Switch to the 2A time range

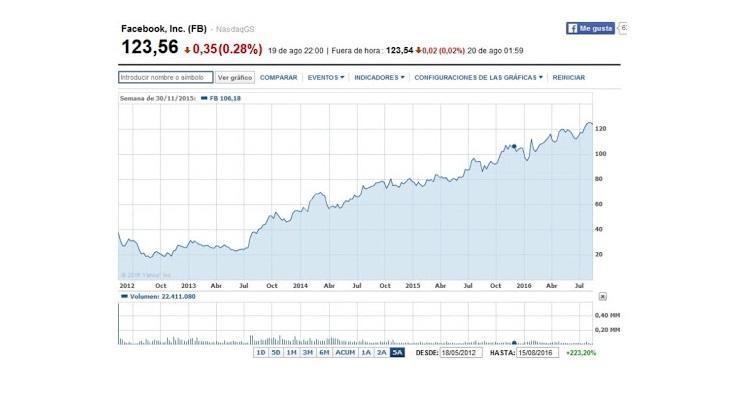[x=381, y=353]
